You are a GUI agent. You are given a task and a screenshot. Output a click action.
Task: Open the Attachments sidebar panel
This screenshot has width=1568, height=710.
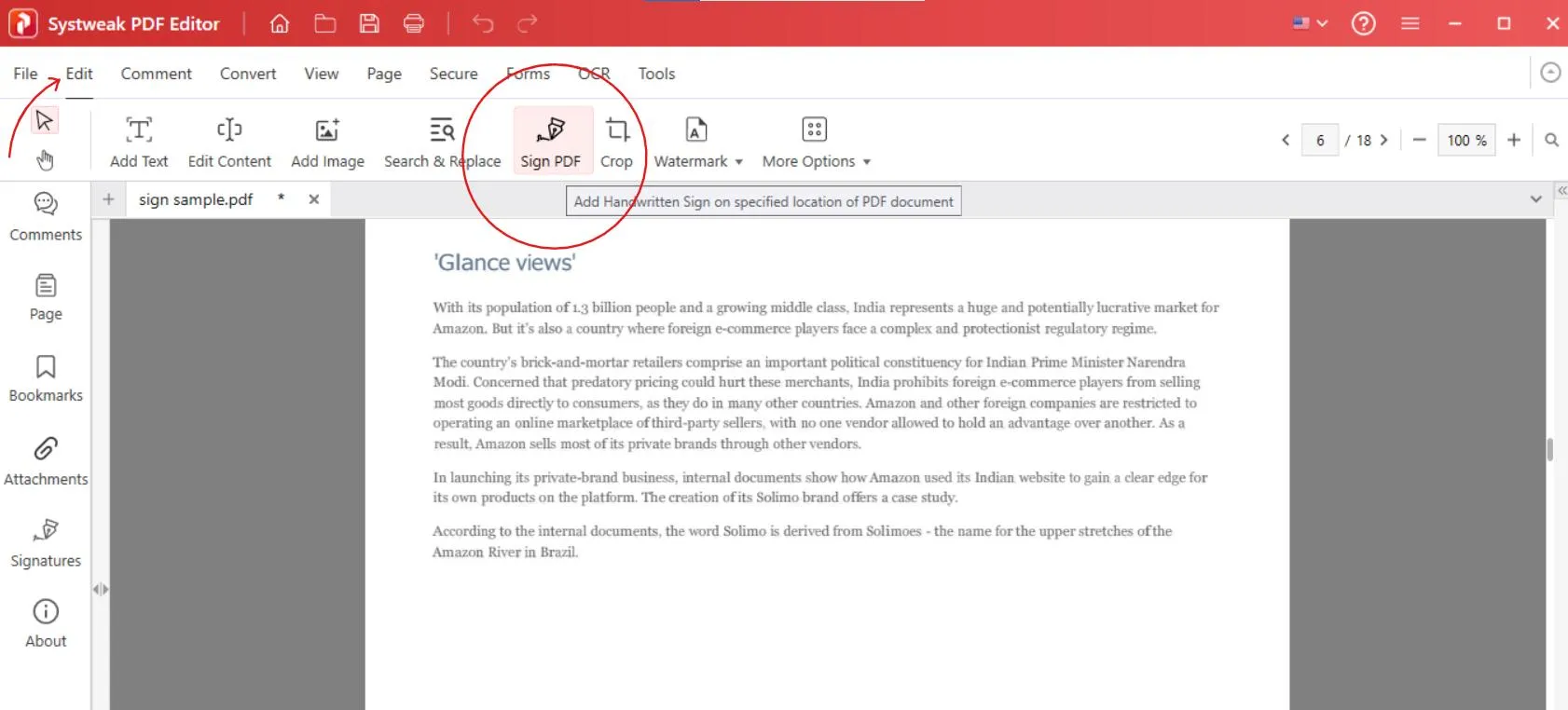click(46, 461)
